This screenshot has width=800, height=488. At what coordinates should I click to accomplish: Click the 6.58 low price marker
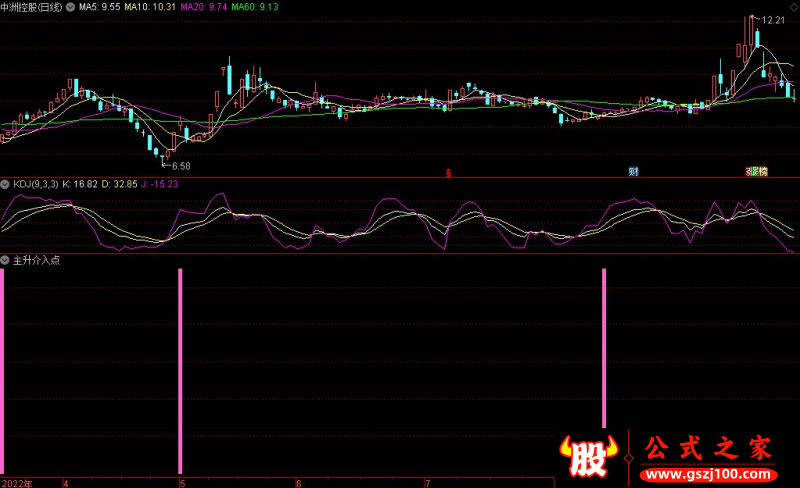(181, 166)
